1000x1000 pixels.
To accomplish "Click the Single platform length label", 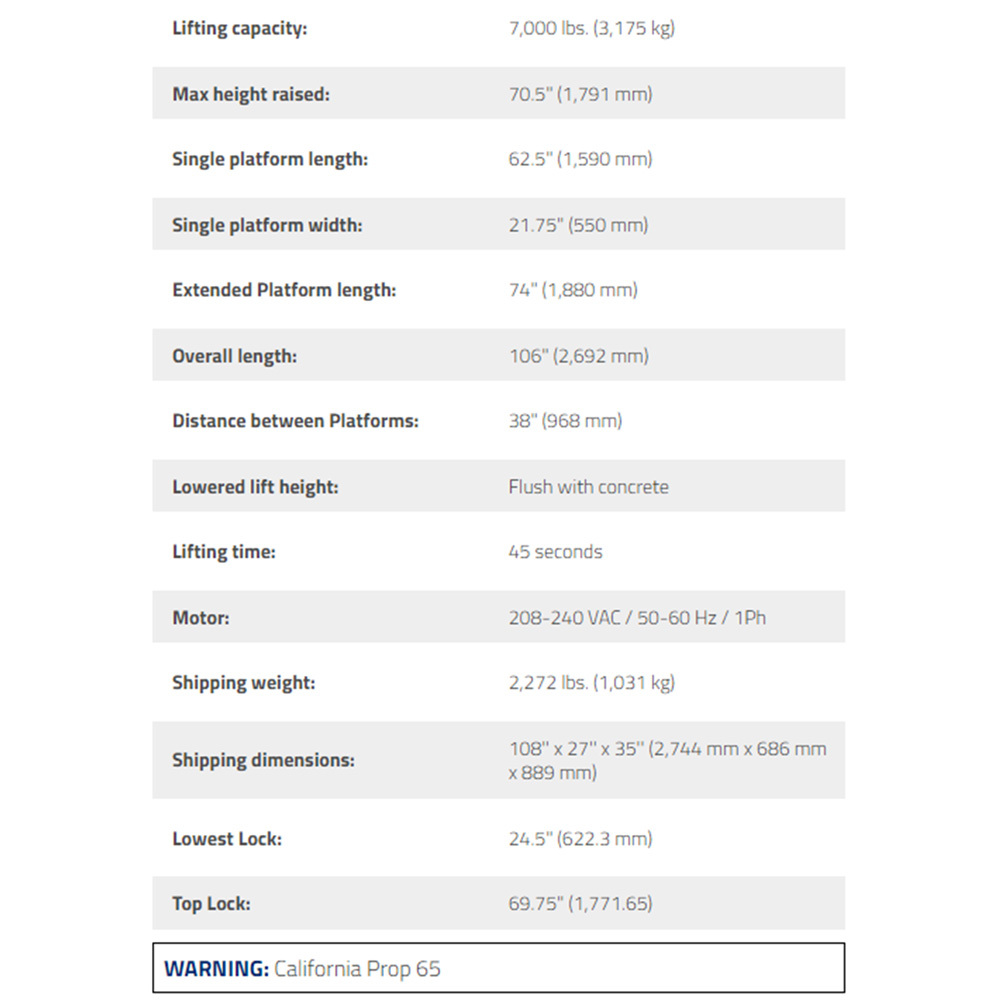I will click(x=270, y=159).
